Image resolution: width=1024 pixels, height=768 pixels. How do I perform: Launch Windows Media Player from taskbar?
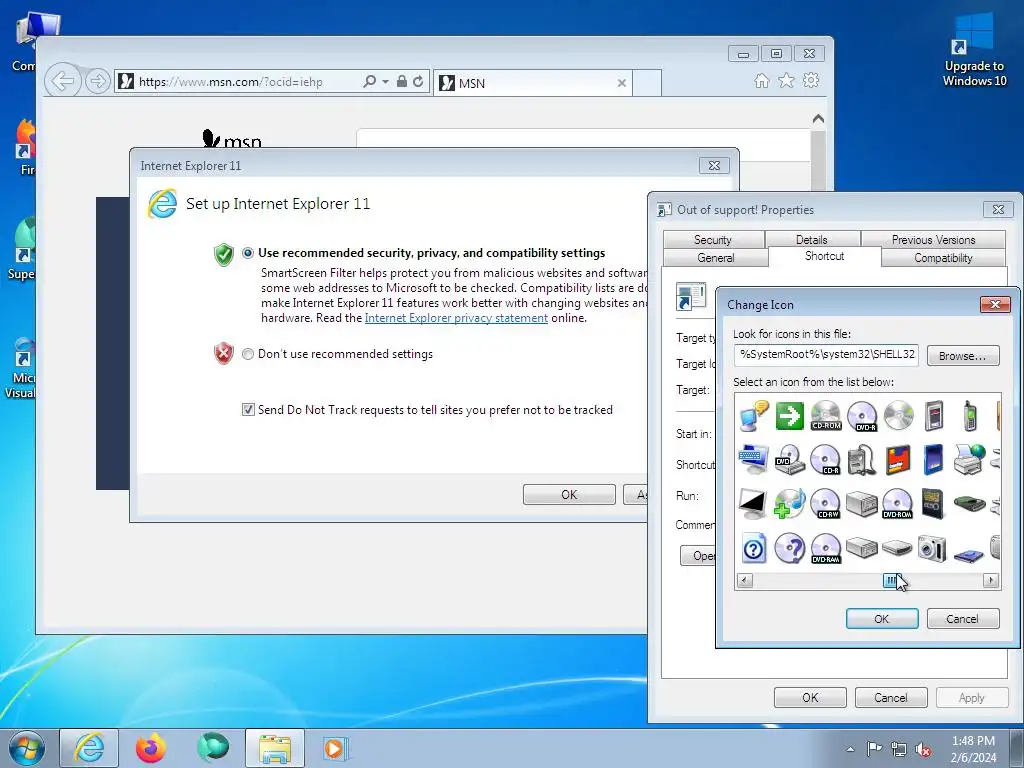coord(335,748)
